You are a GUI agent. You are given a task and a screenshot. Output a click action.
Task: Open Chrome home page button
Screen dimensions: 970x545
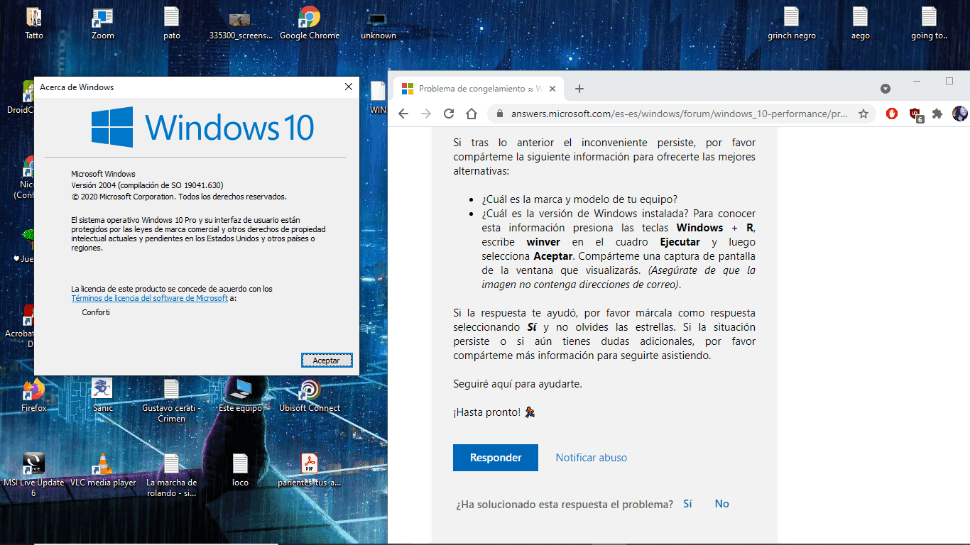click(x=471, y=114)
